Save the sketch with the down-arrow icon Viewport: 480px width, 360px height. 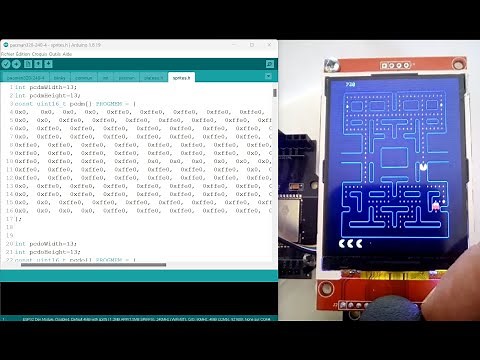pos(48,64)
